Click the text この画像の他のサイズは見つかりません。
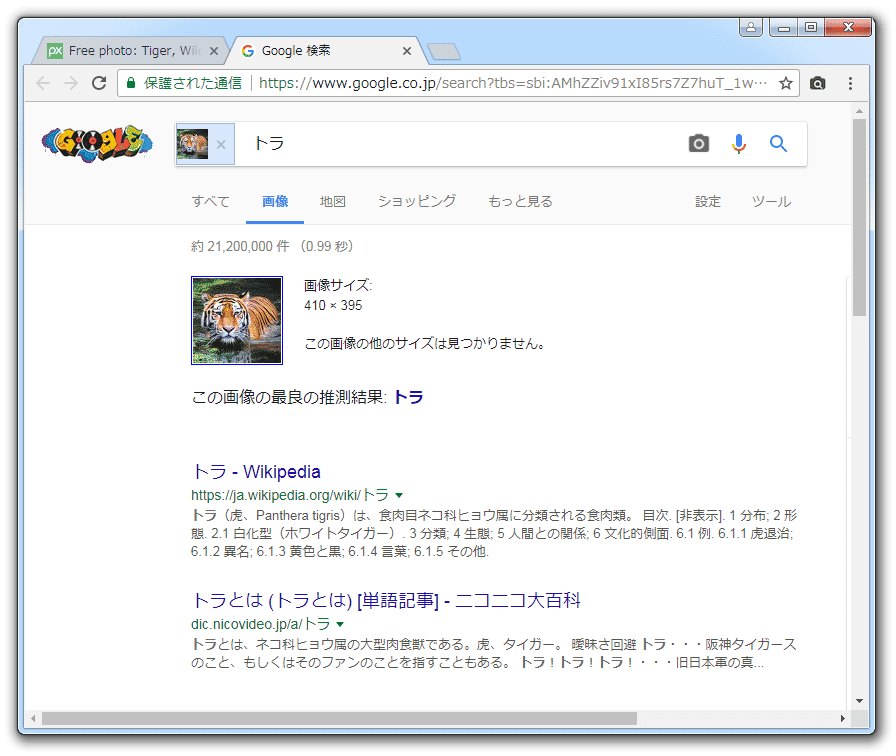896x756 pixels. [426, 343]
